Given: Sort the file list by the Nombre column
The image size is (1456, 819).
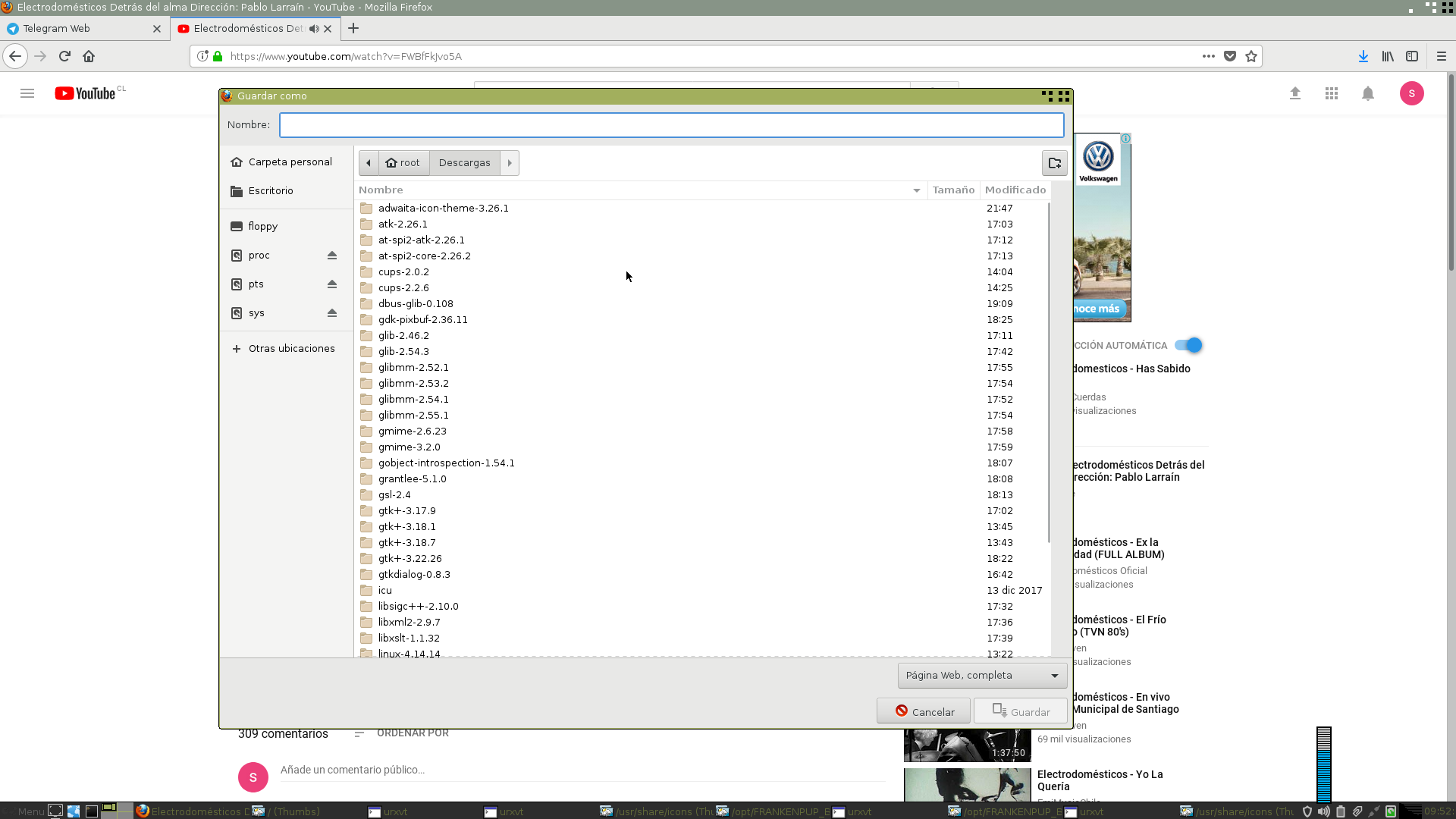Looking at the screenshot, I should pyautogui.click(x=641, y=190).
